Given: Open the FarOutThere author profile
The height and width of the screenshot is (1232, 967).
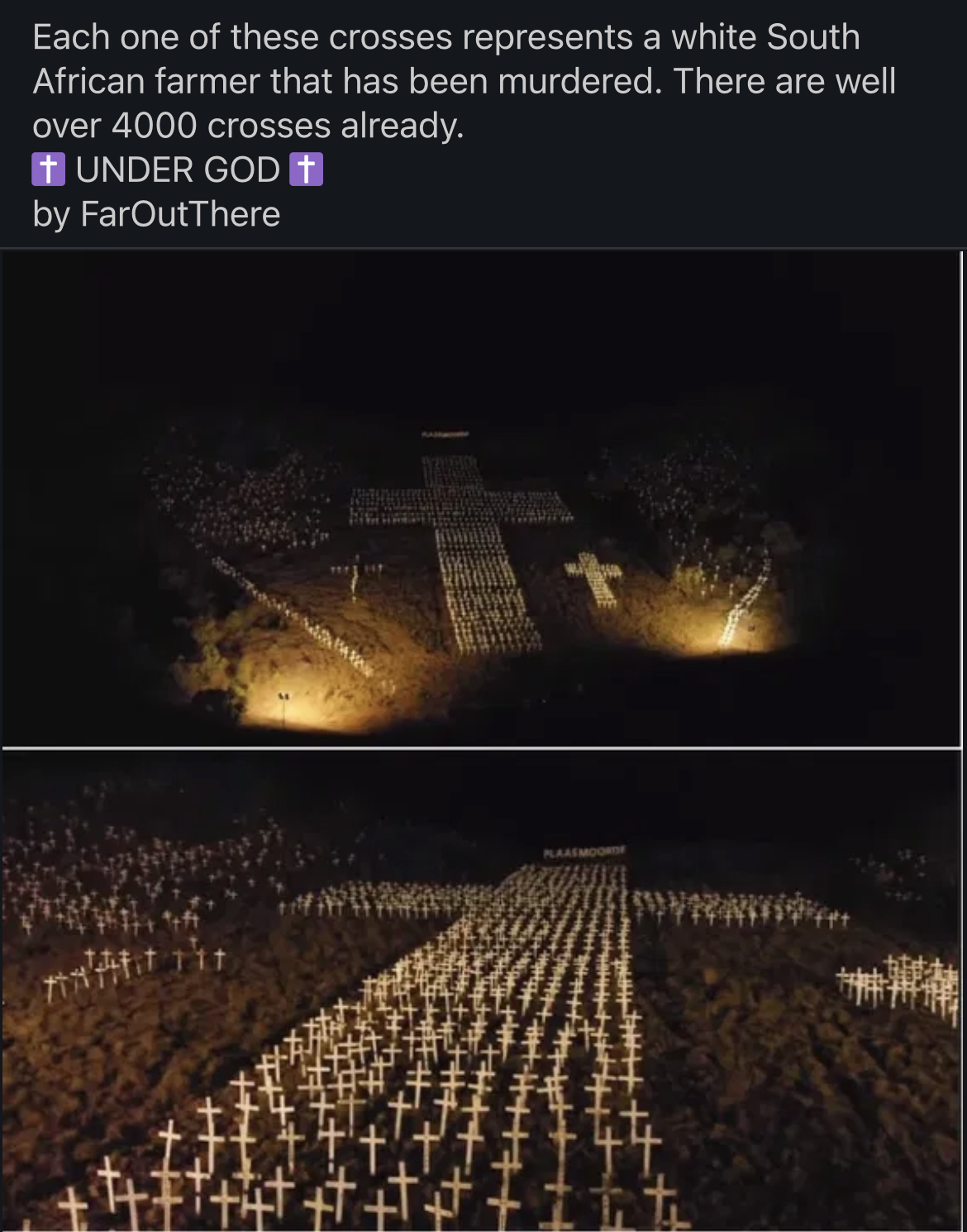Looking at the screenshot, I should pyautogui.click(x=180, y=214).
